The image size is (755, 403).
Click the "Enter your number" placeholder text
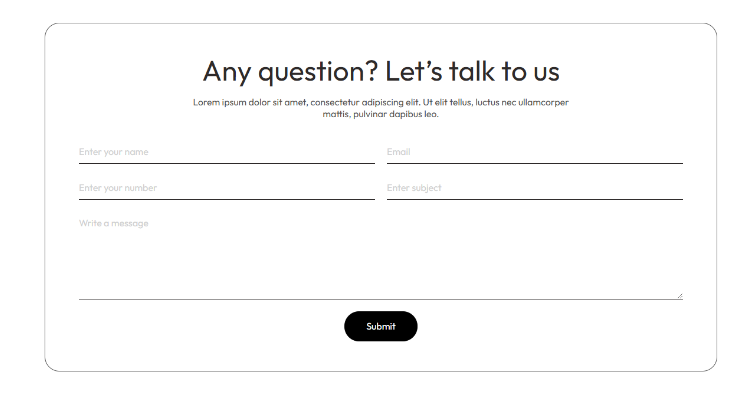pos(118,188)
